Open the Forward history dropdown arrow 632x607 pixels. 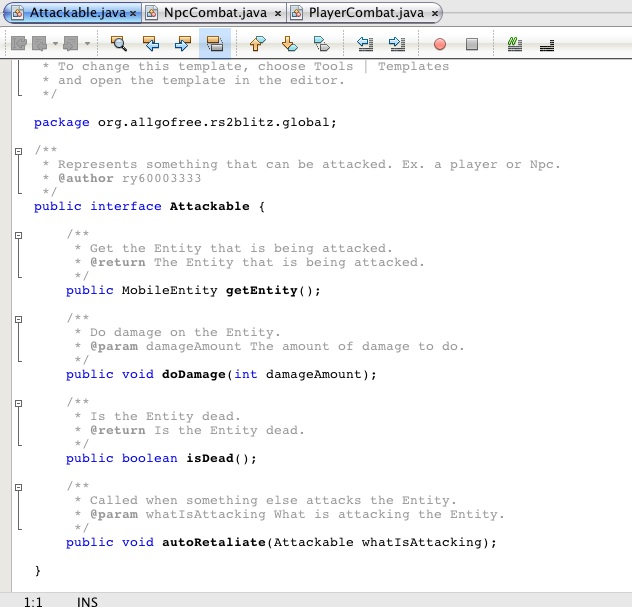coord(87,43)
